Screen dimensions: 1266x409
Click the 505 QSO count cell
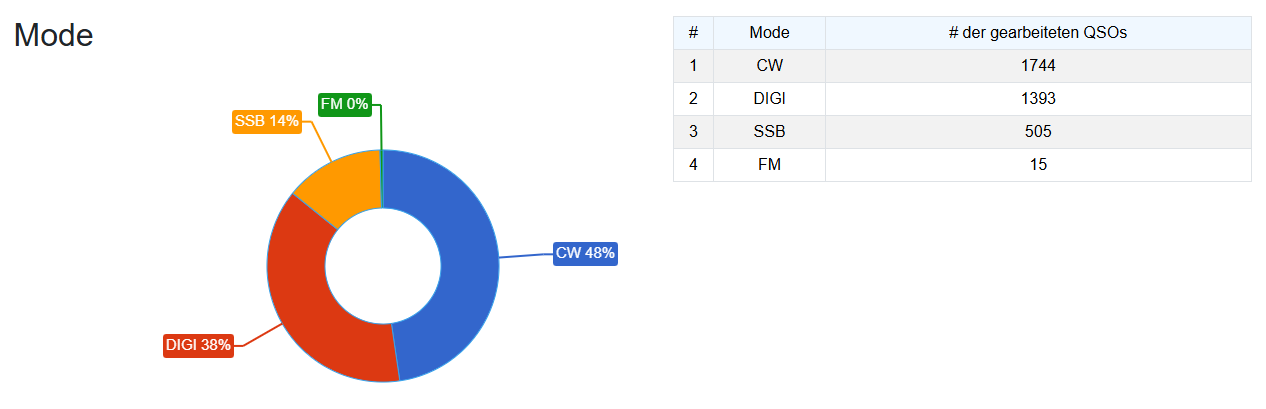tap(1038, 131)
